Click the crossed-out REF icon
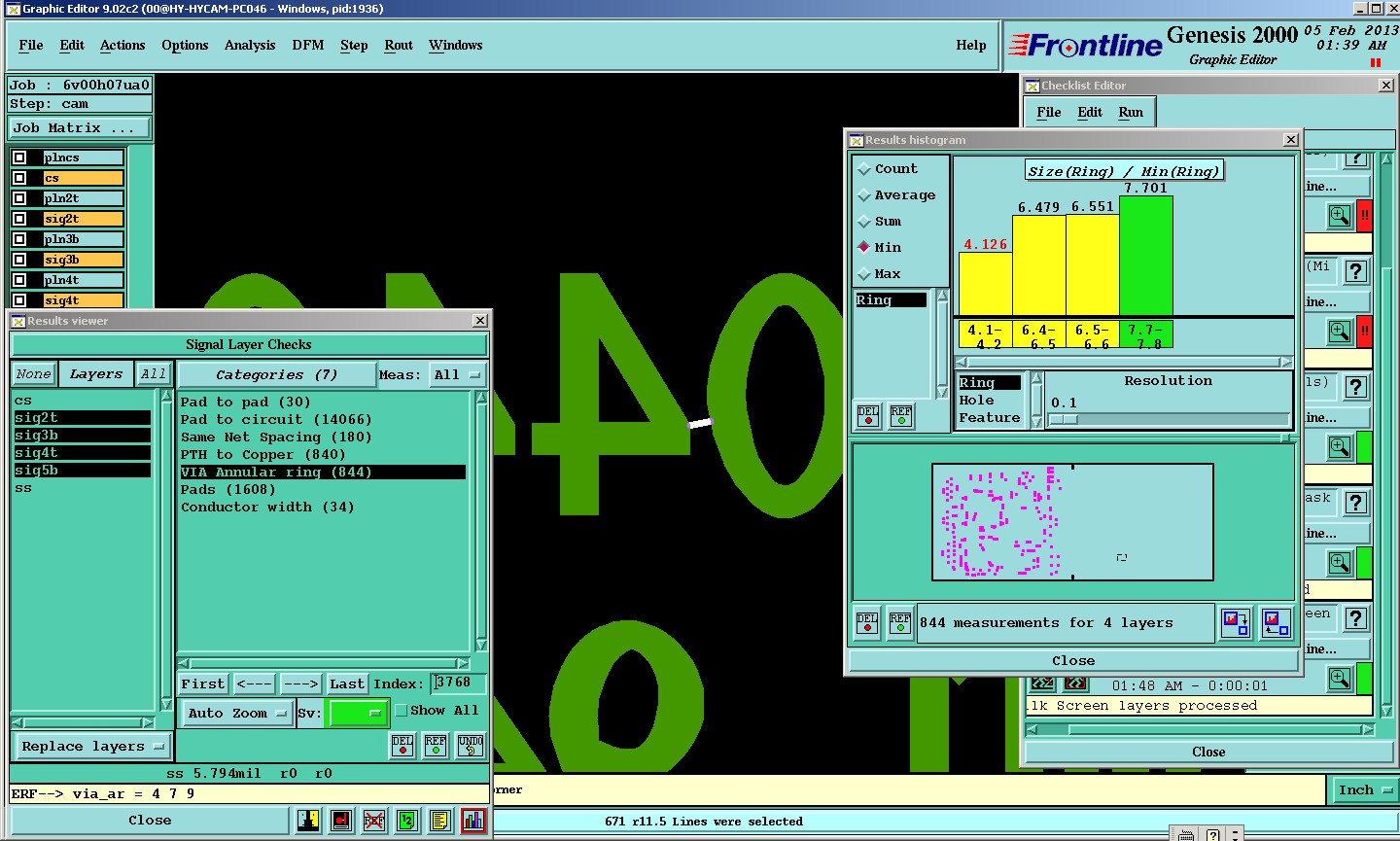The width and height of the screenshot is (1400, 841). coord(373,821)
